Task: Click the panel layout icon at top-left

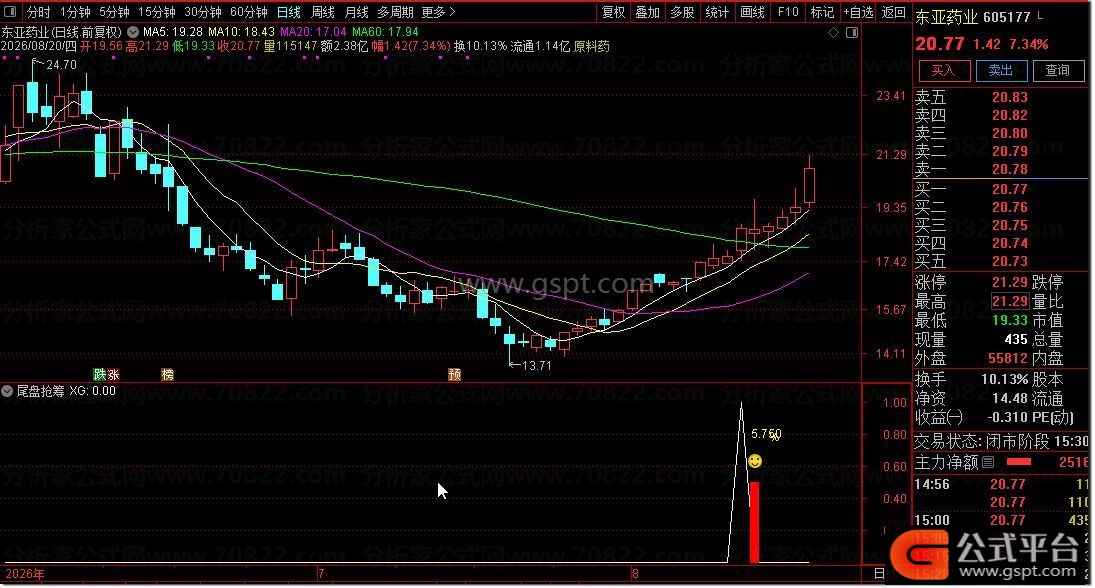Action: pos(10,12)
